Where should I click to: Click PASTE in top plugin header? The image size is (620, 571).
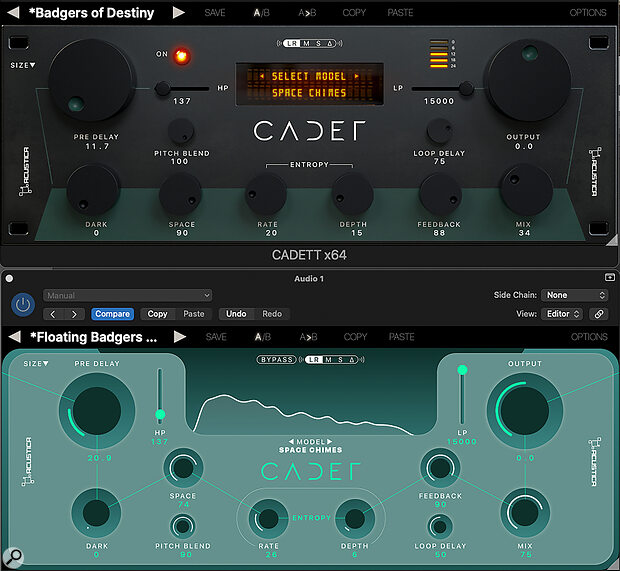[x=400, y=13]
